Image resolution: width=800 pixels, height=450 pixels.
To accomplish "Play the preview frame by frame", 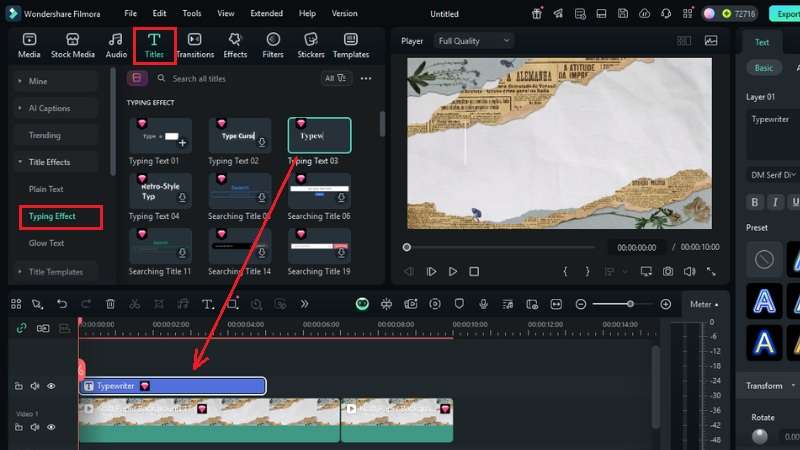I will click(x=431, y=271).
